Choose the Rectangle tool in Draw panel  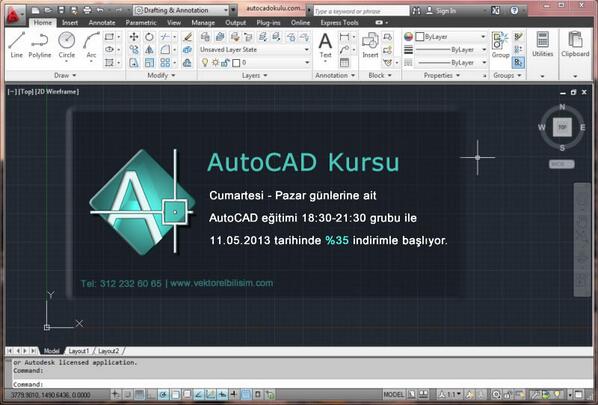[109, 37]
